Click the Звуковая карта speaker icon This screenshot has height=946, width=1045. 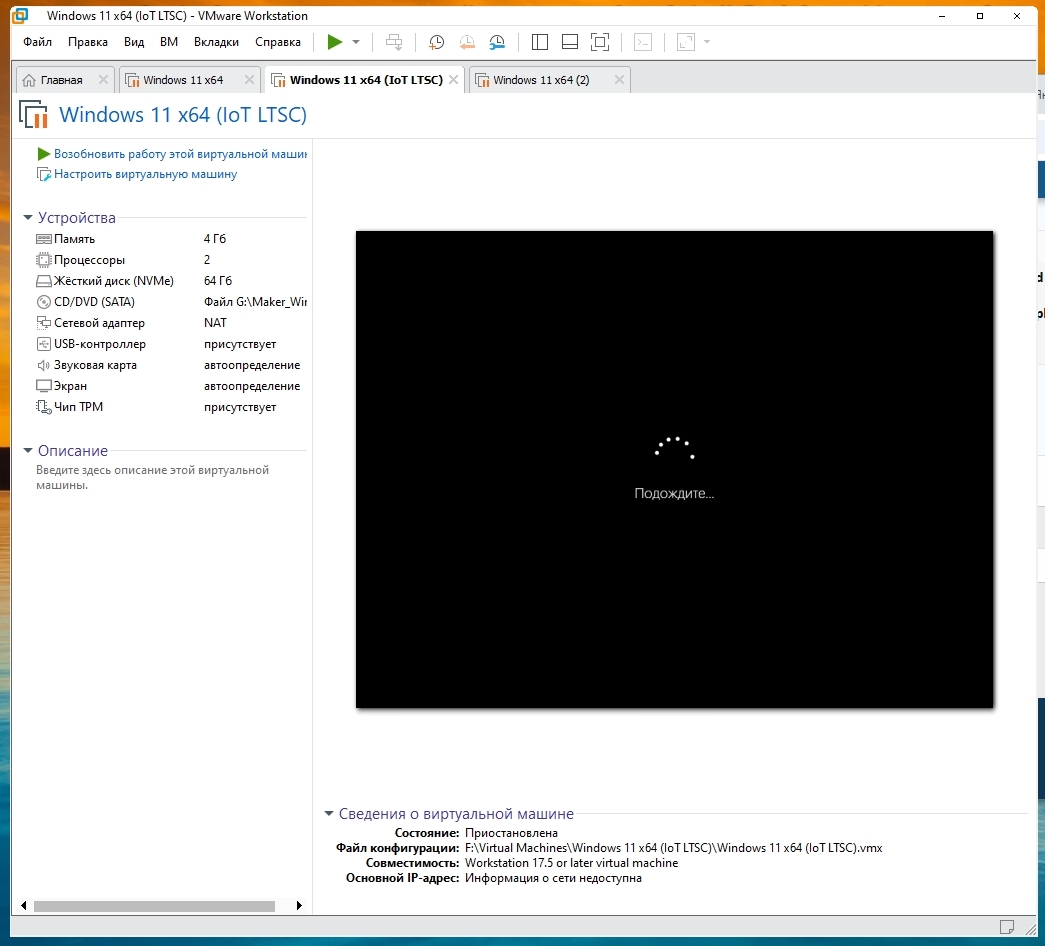pos(43,365)
